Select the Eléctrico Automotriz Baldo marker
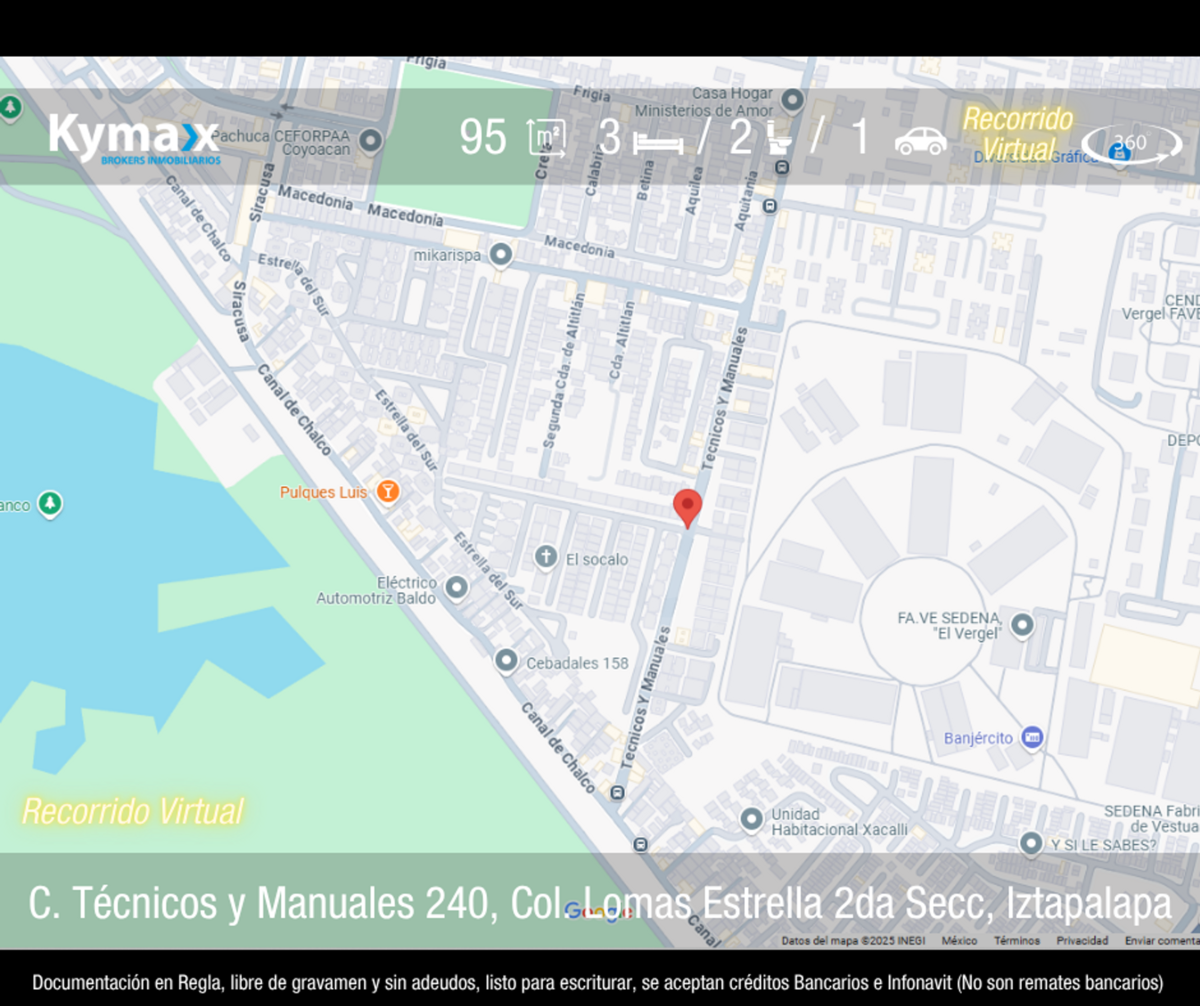This screenshot has width=1200, height=1006. pyautogui.click(x=456, y=587)
